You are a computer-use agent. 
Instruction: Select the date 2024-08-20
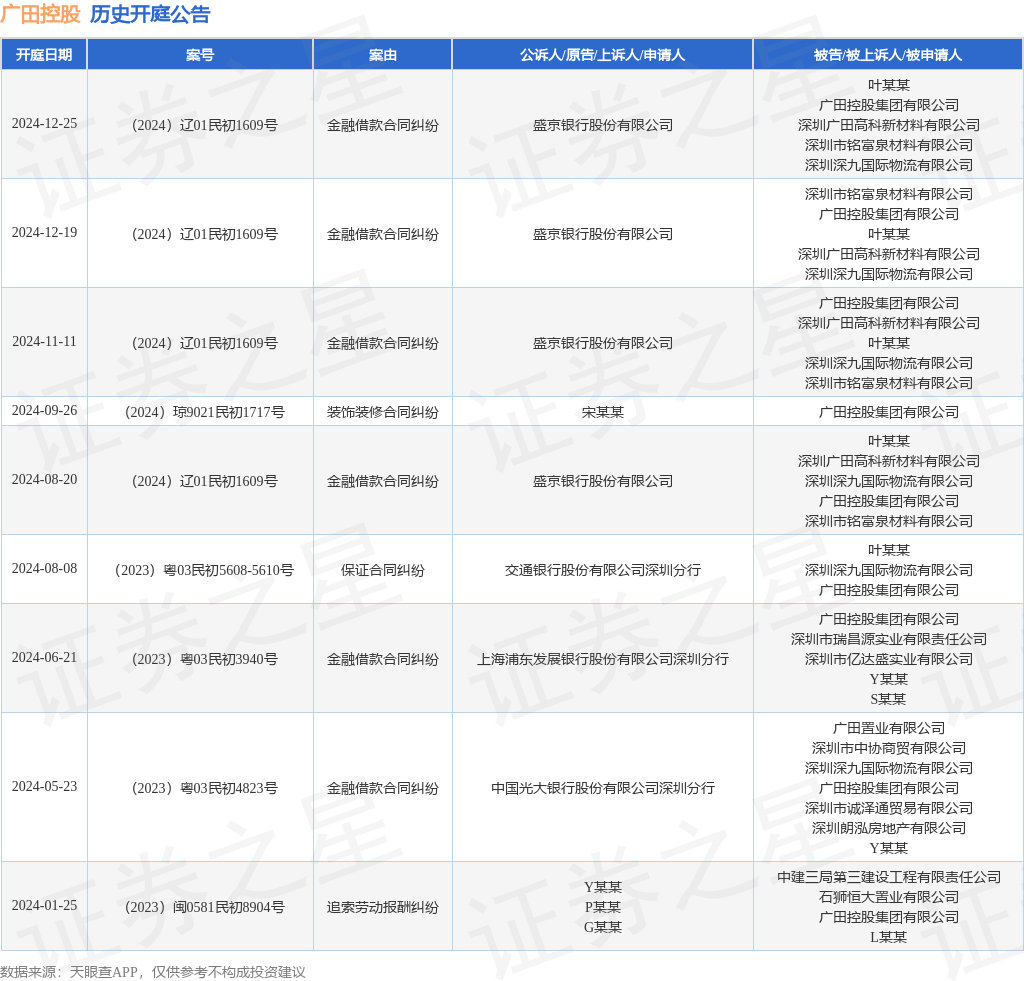click(44, 479)
